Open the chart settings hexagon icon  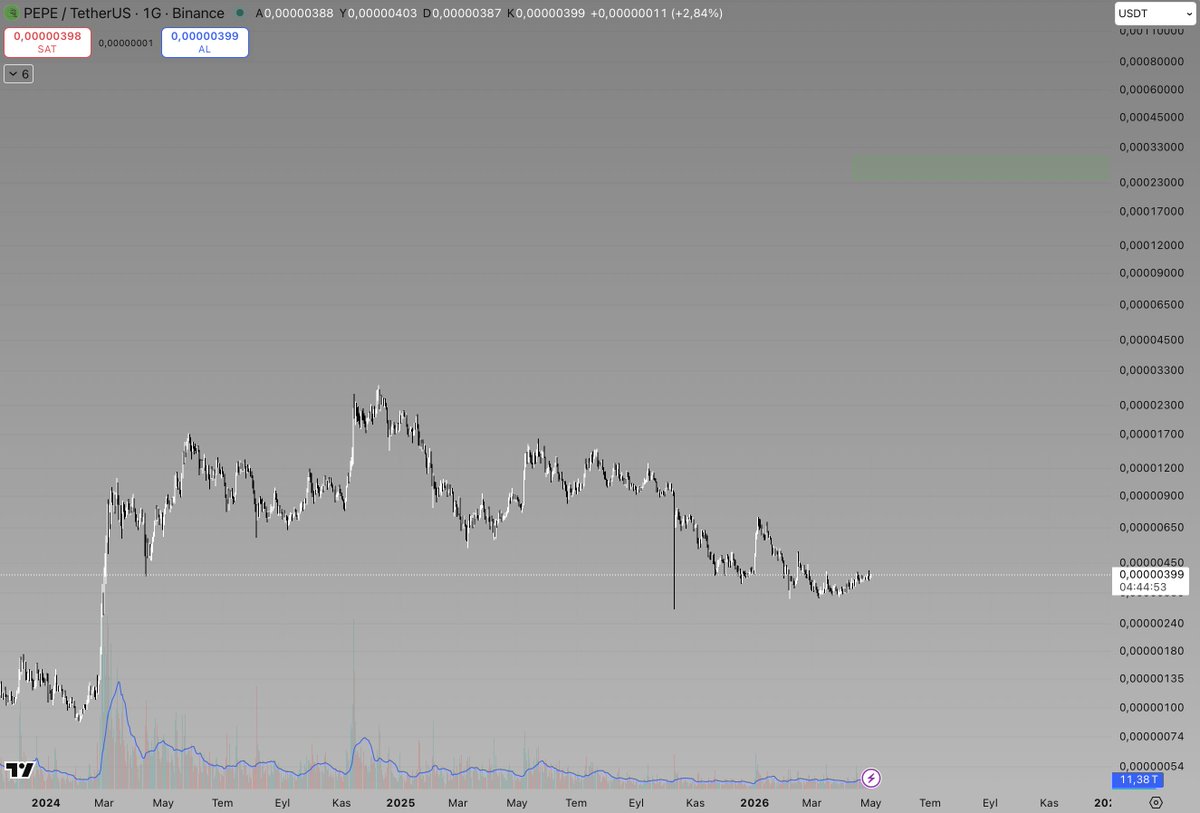[1156, 802]
